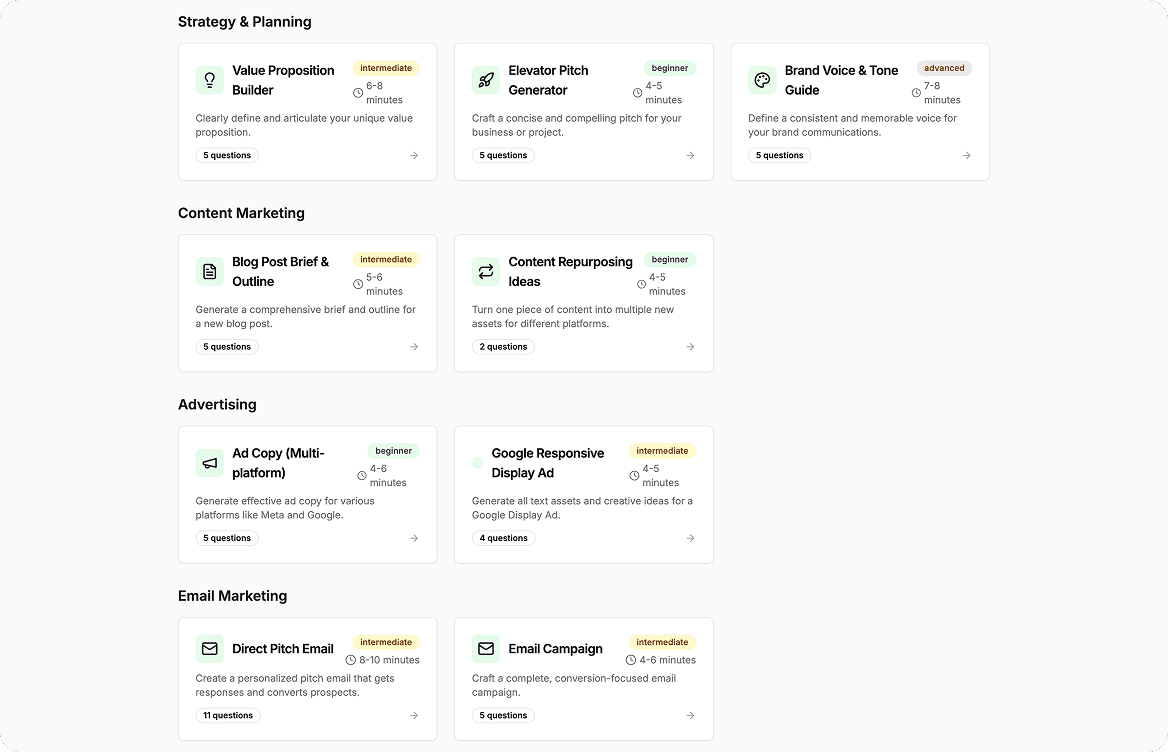Screen dimensions: 1168x752
Task: Click the palette icon on Brand Voice & Tone Guide
Action: pos(762,81)
